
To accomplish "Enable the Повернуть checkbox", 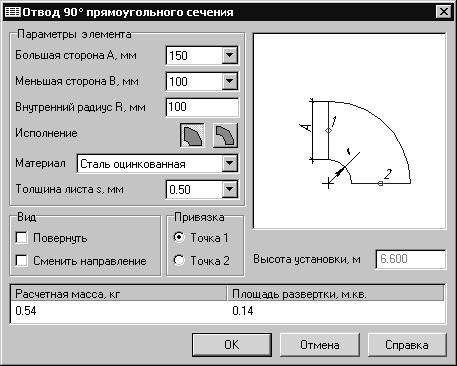I will tap(21, 238).
